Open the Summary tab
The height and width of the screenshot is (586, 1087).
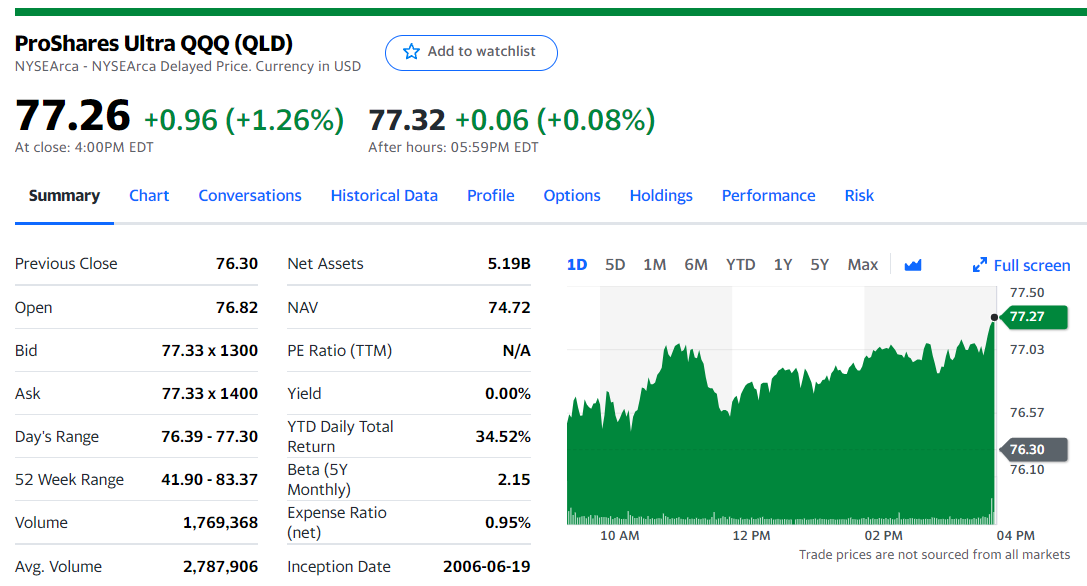point(64,196)
